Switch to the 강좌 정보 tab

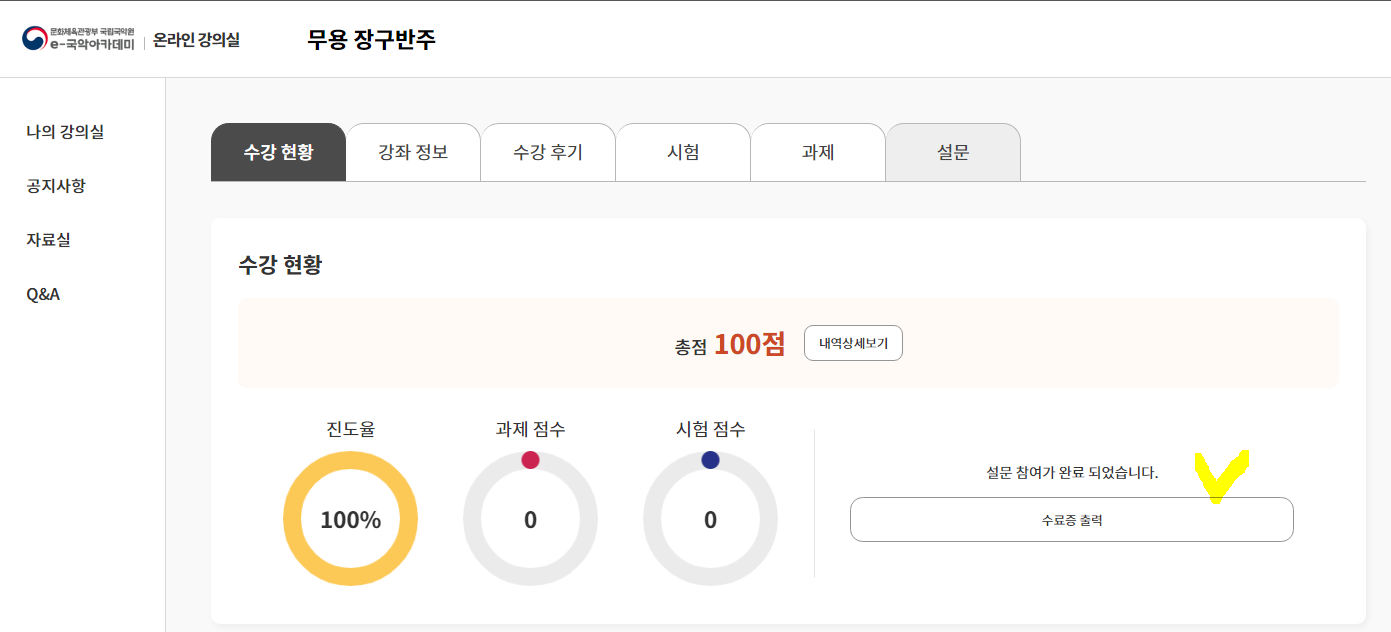click(x=413, y=152)
